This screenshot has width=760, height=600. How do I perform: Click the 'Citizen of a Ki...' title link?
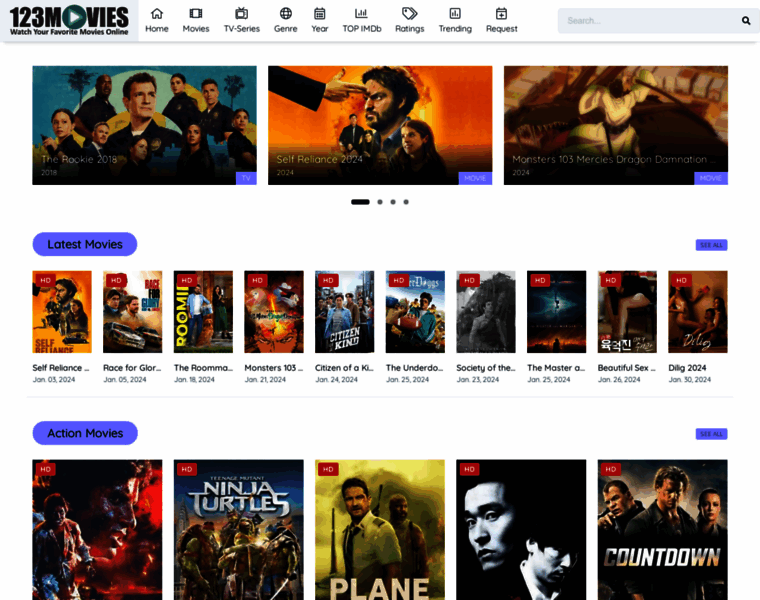[344, 368]
